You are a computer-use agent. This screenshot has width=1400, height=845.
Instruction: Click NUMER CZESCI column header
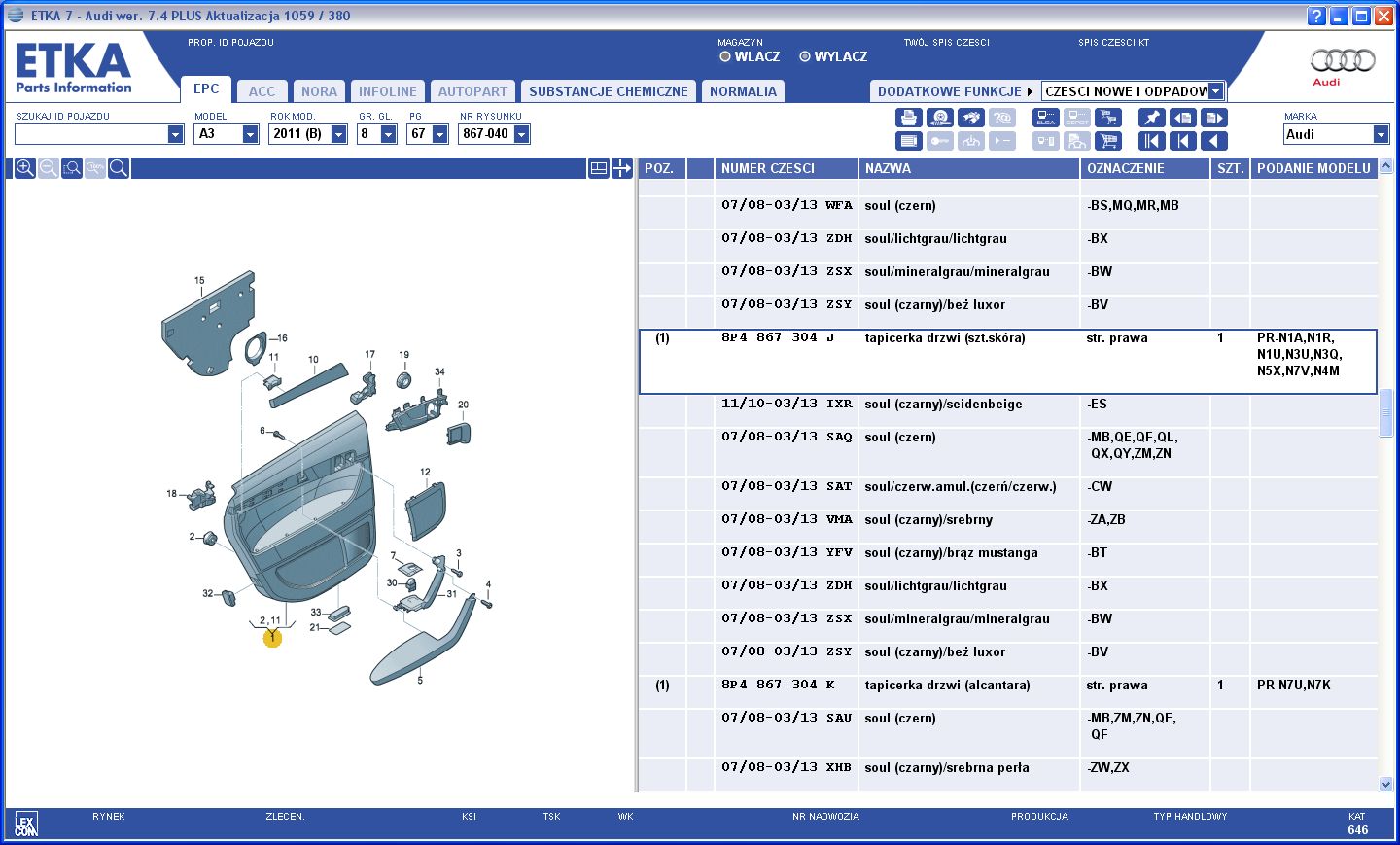786,168
